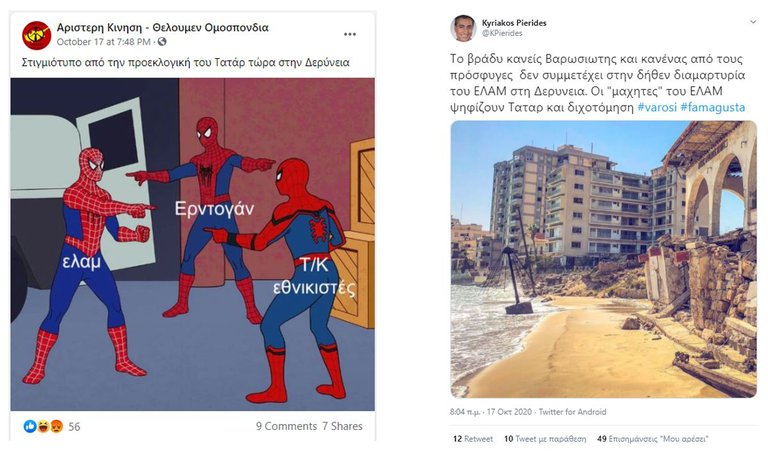View the 7 Shares of the post
The width and height of the screenshot is (768, 453).
coord(342,426)
